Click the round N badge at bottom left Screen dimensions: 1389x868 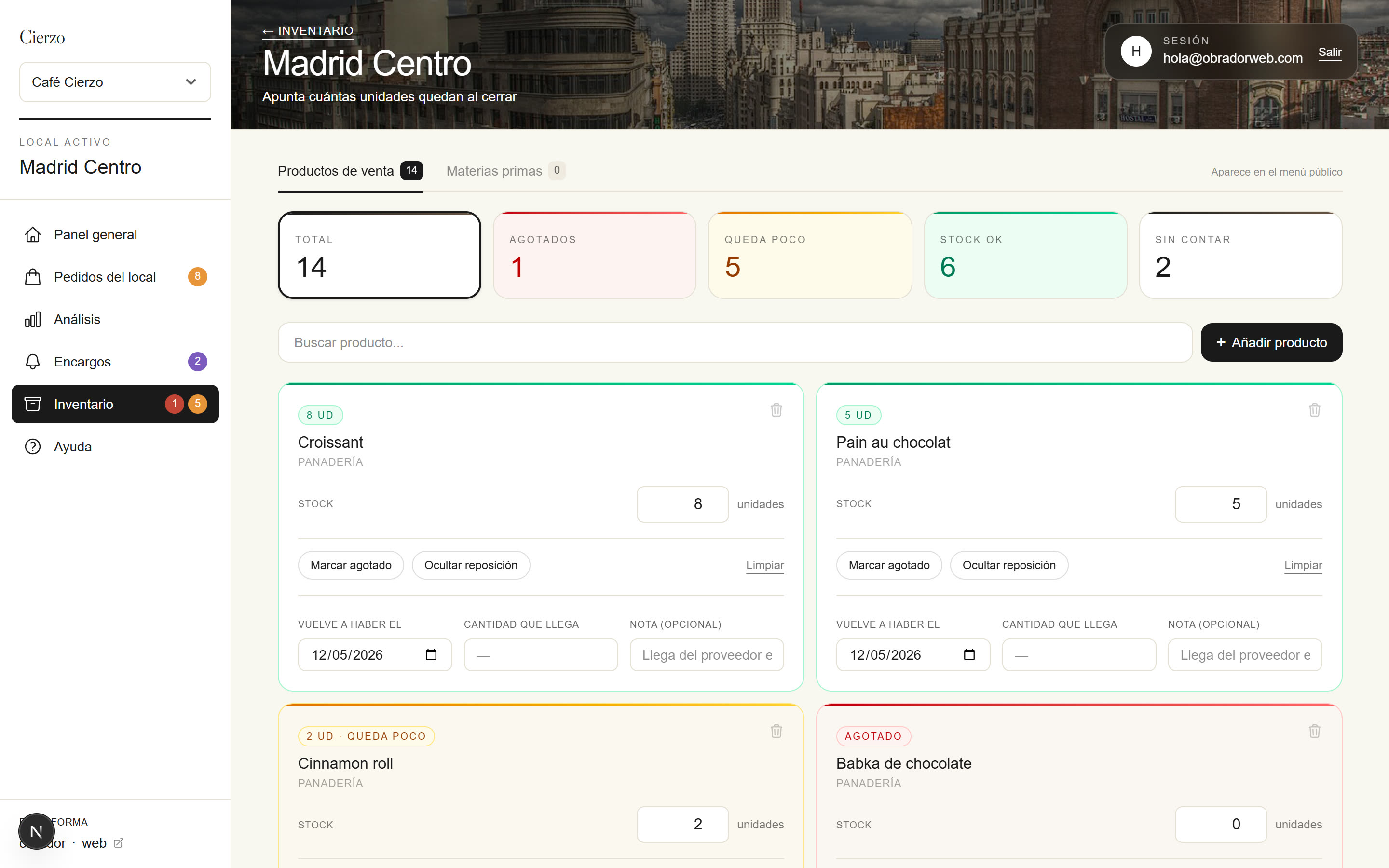[36, 831]
